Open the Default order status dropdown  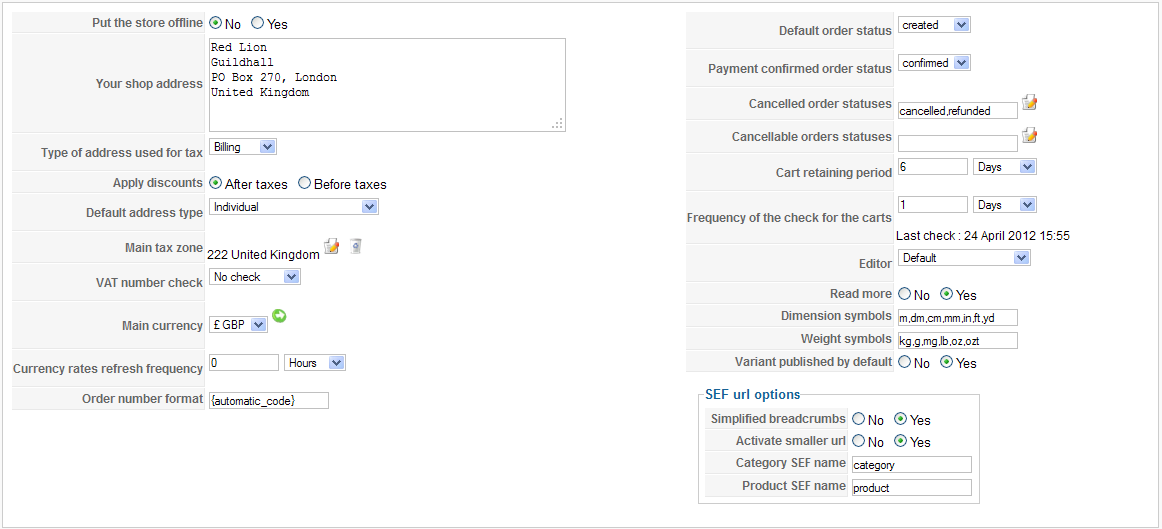pyautogui.click(x=933, y=25)
